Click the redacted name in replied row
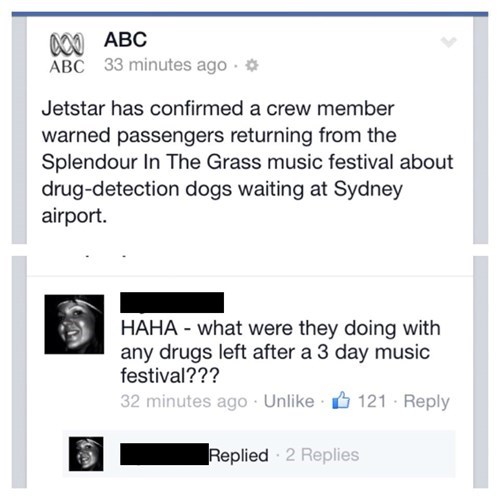This screenshot has width=500, height=500. tap(164, 454)
